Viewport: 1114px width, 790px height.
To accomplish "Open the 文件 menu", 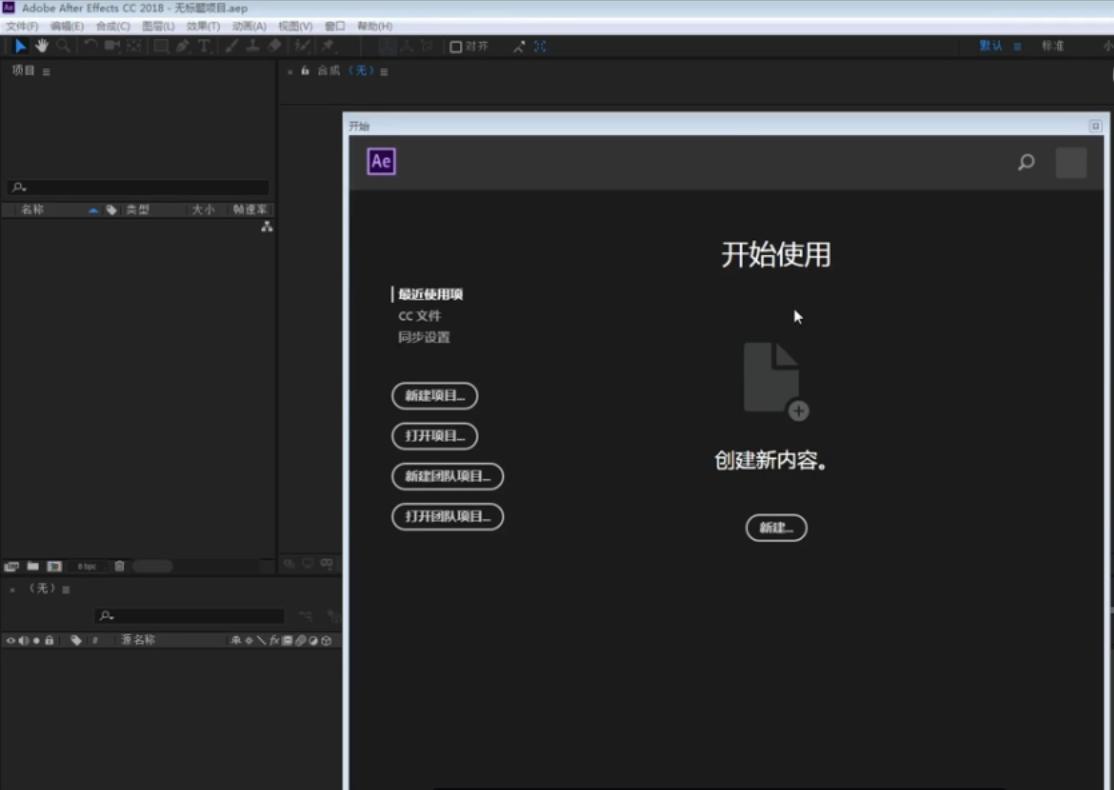I will pyautogui.click(x=20, y=25).
